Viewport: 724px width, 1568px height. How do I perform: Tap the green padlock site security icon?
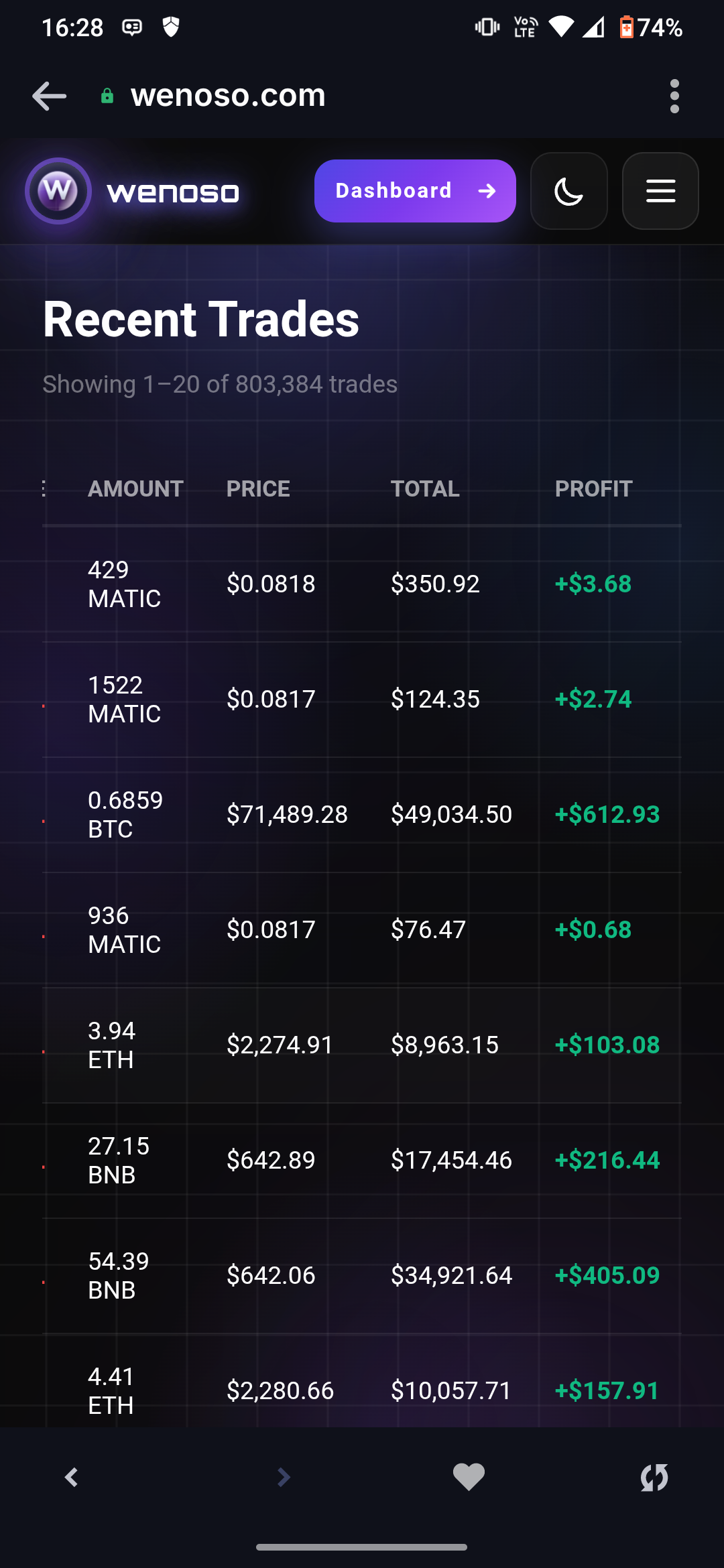(x=107, y=96)
